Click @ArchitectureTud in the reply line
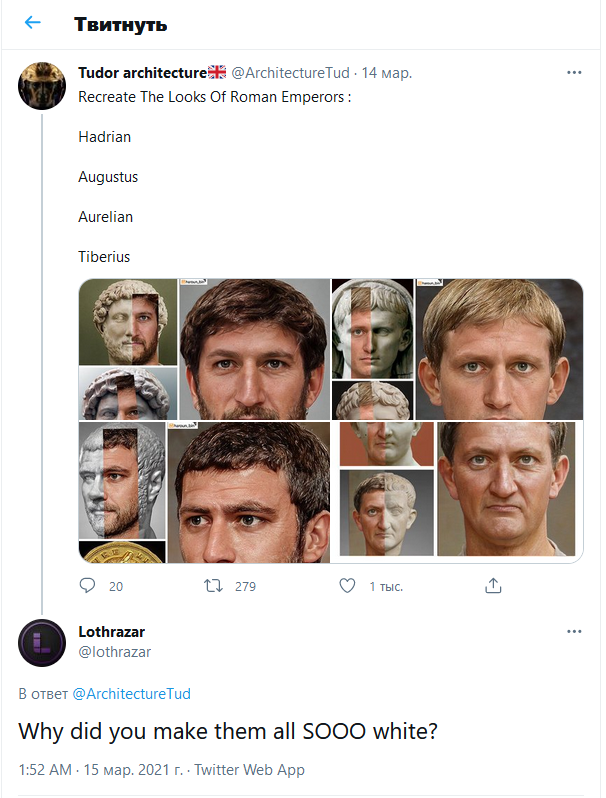This screenshot has width=606, height=798. [131, 694]
